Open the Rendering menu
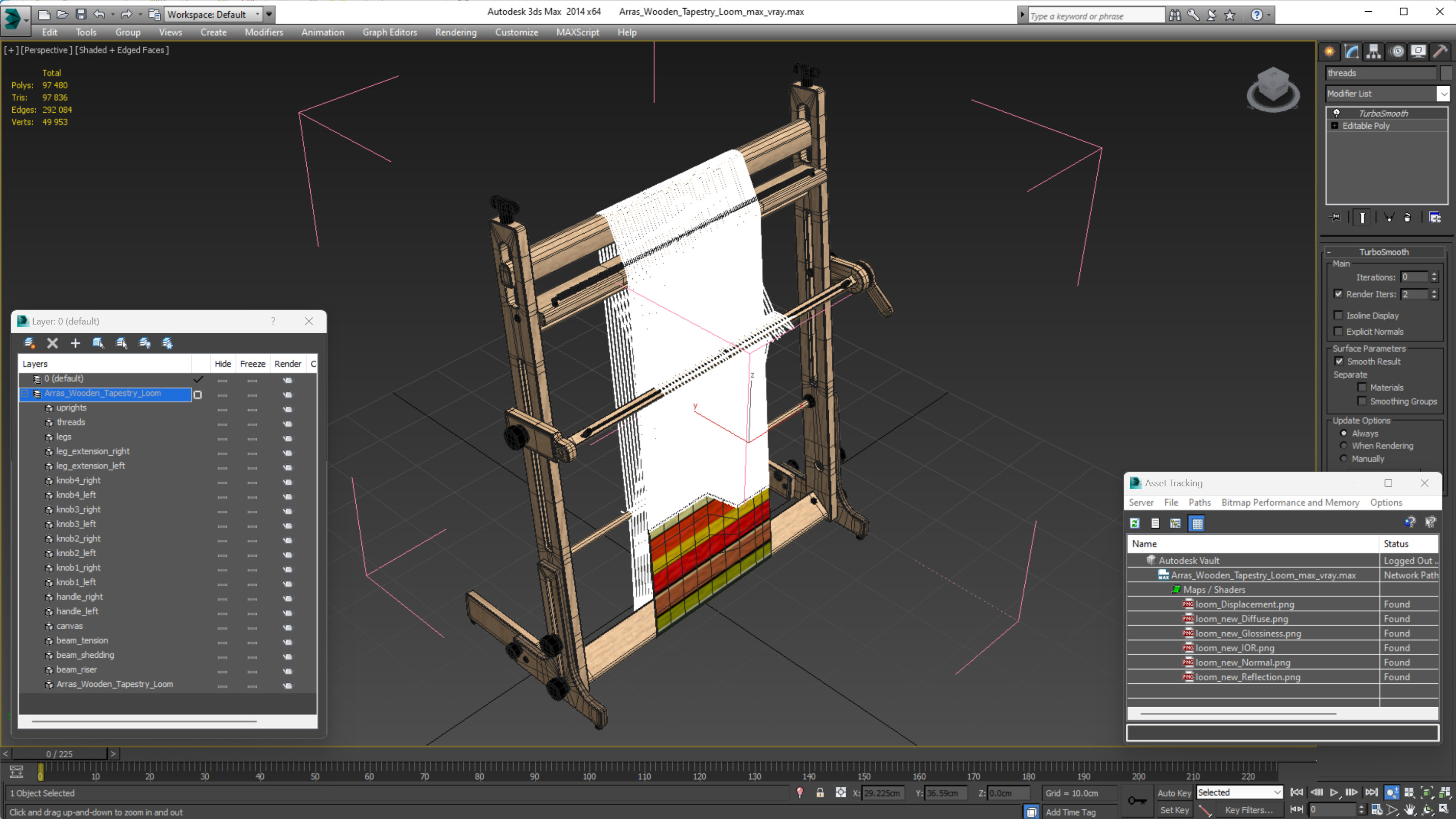The width and height of the screenshot is (1456, 819). 456,32
